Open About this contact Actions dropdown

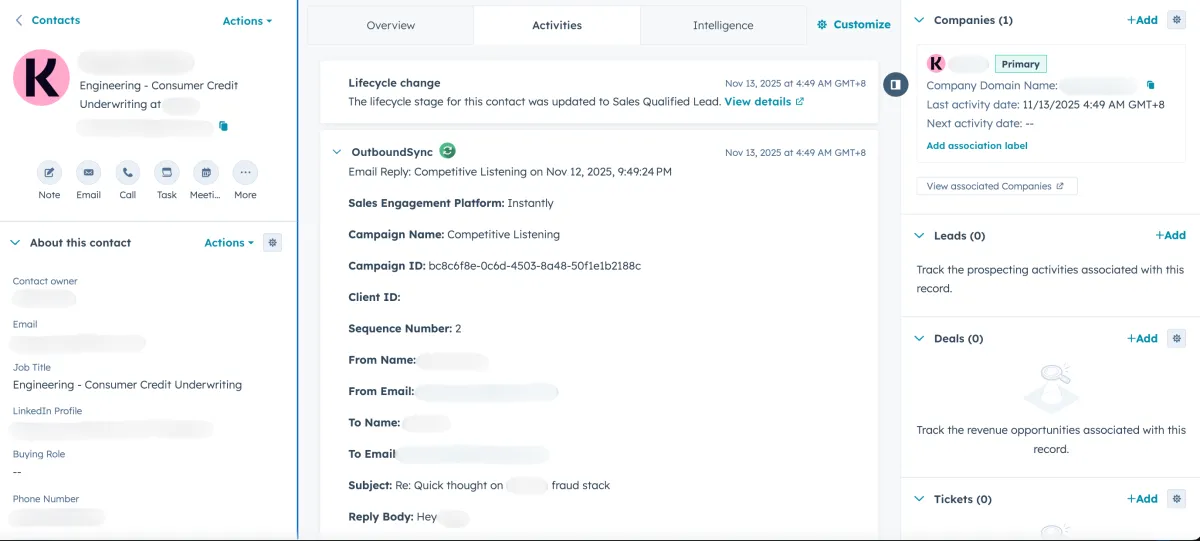229,243
